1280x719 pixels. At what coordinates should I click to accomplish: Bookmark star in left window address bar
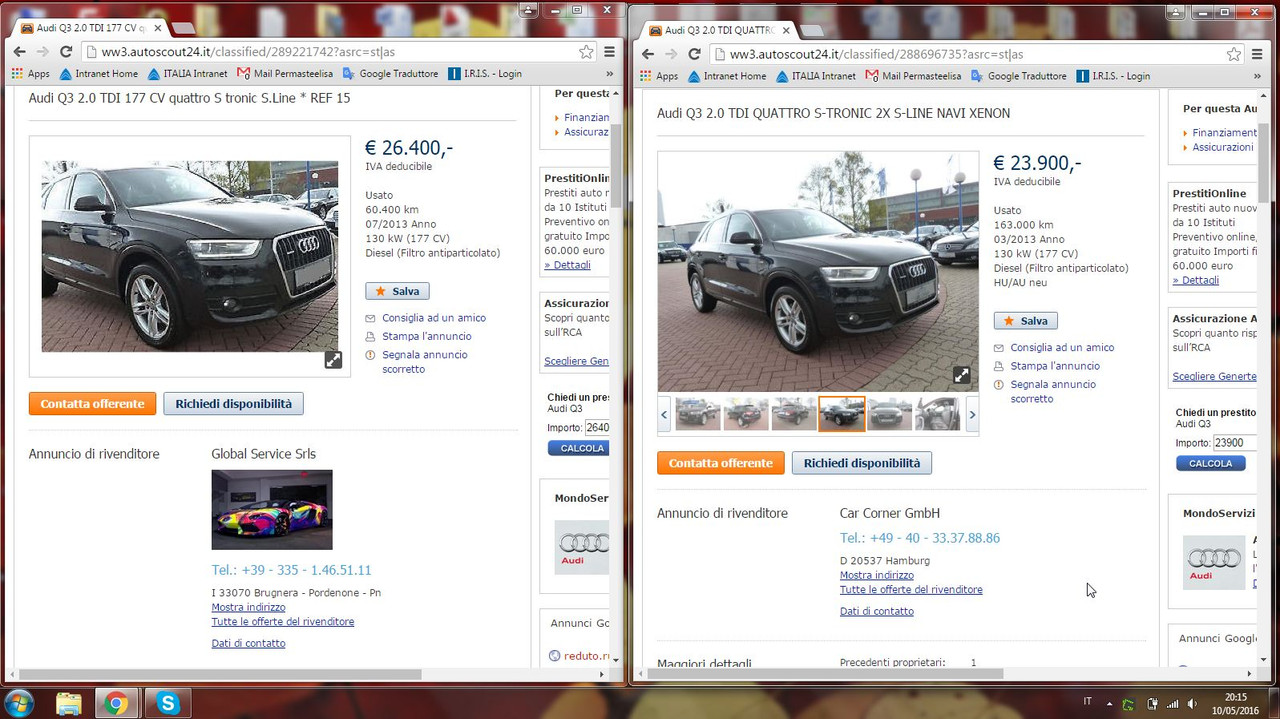coord(586,52)
